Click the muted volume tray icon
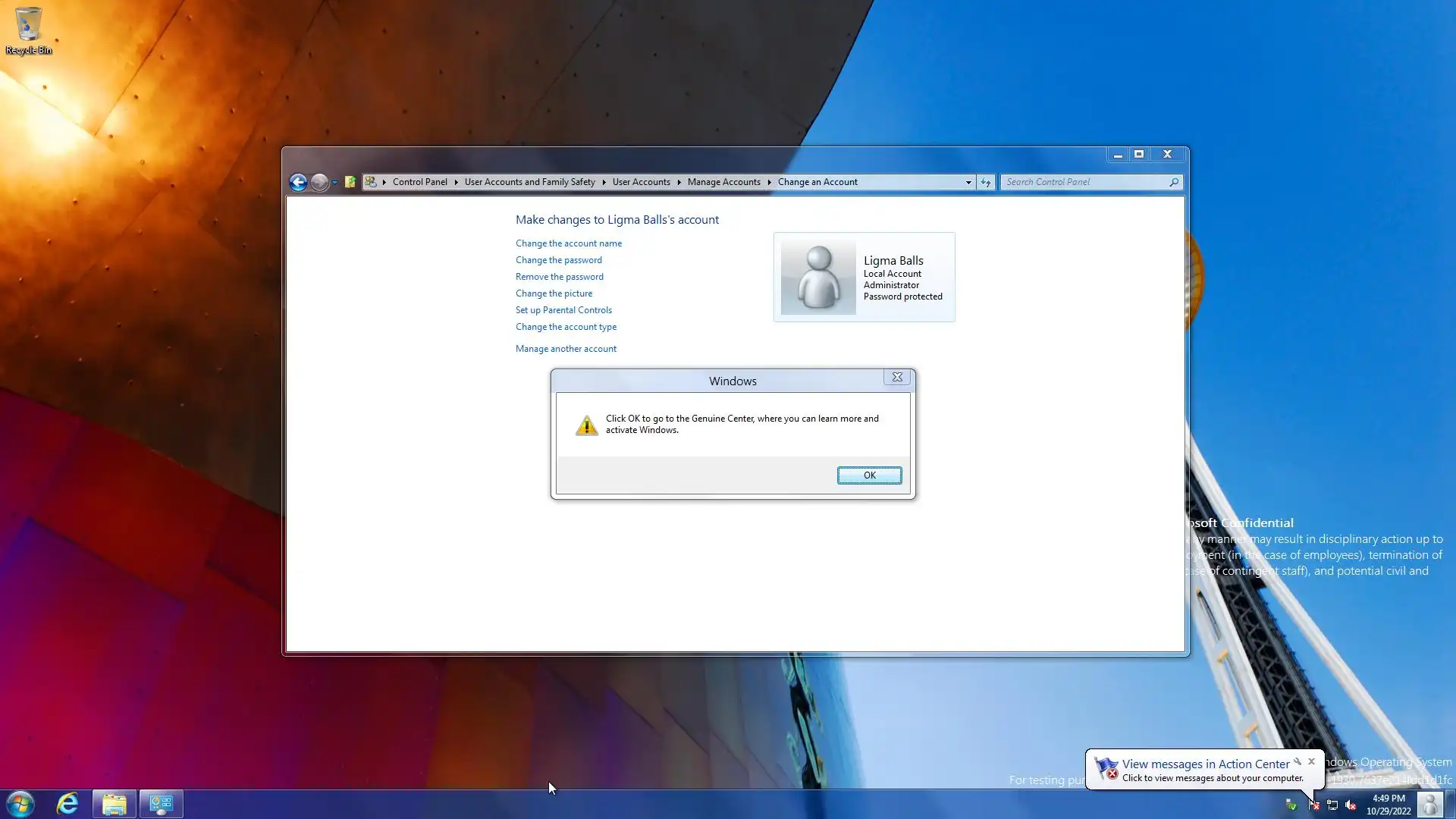 pos(1351,805)
